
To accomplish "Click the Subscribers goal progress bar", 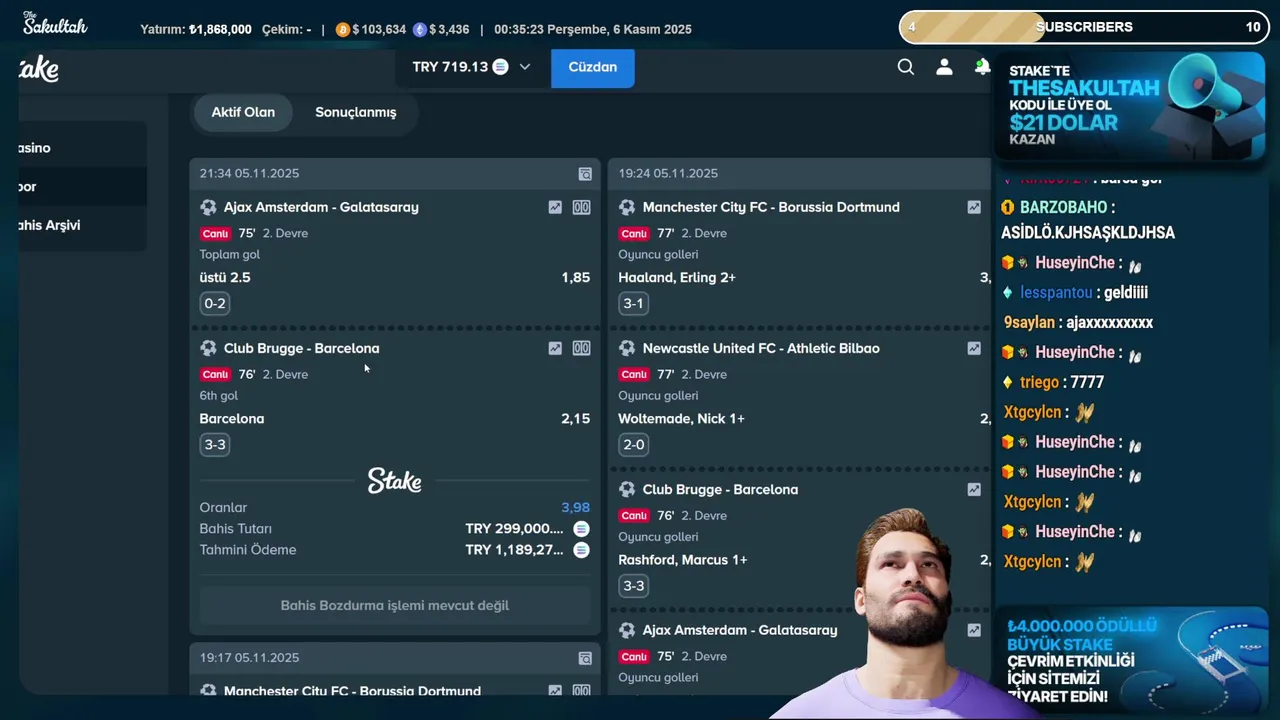I will click(x=1084, y=27).
